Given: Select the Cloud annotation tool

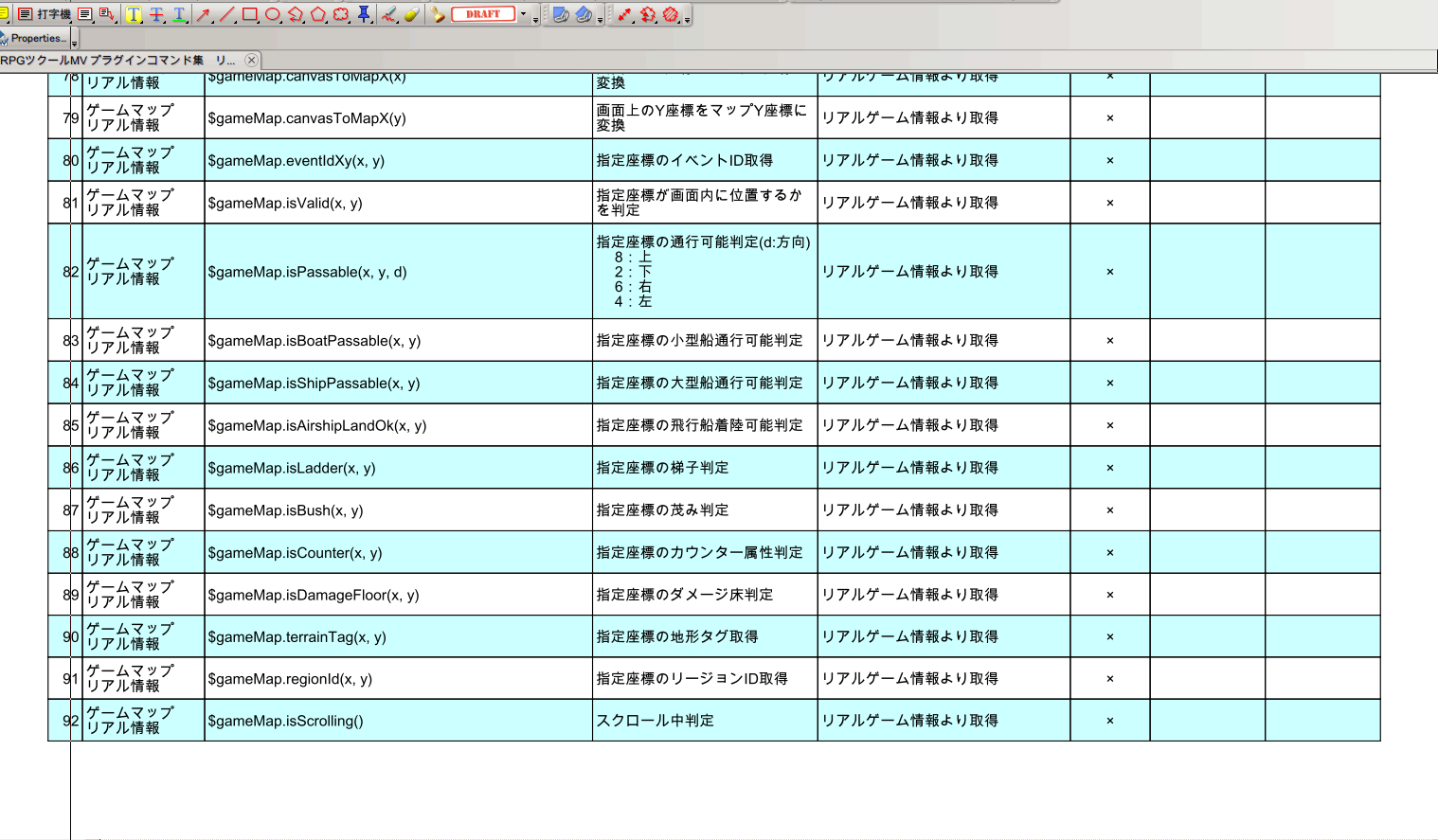Looking at the screenshot, I should [341, 14].
